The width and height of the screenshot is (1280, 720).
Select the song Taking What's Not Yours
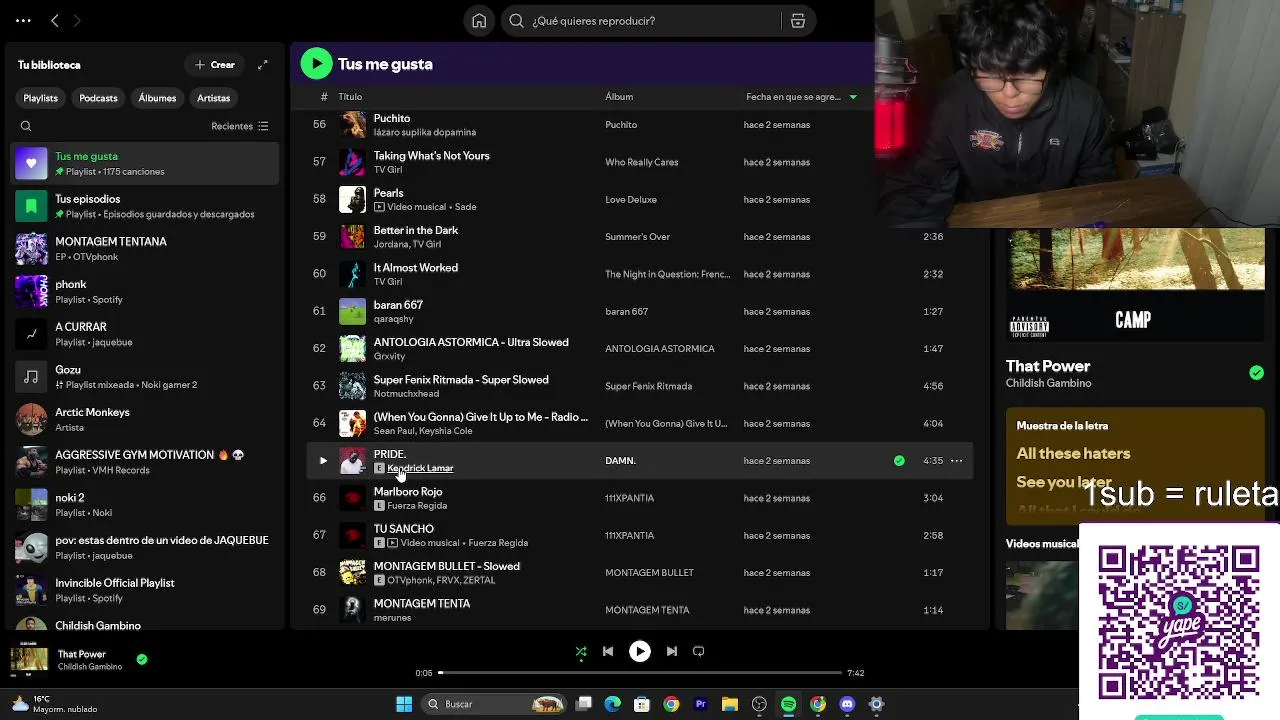640,162
